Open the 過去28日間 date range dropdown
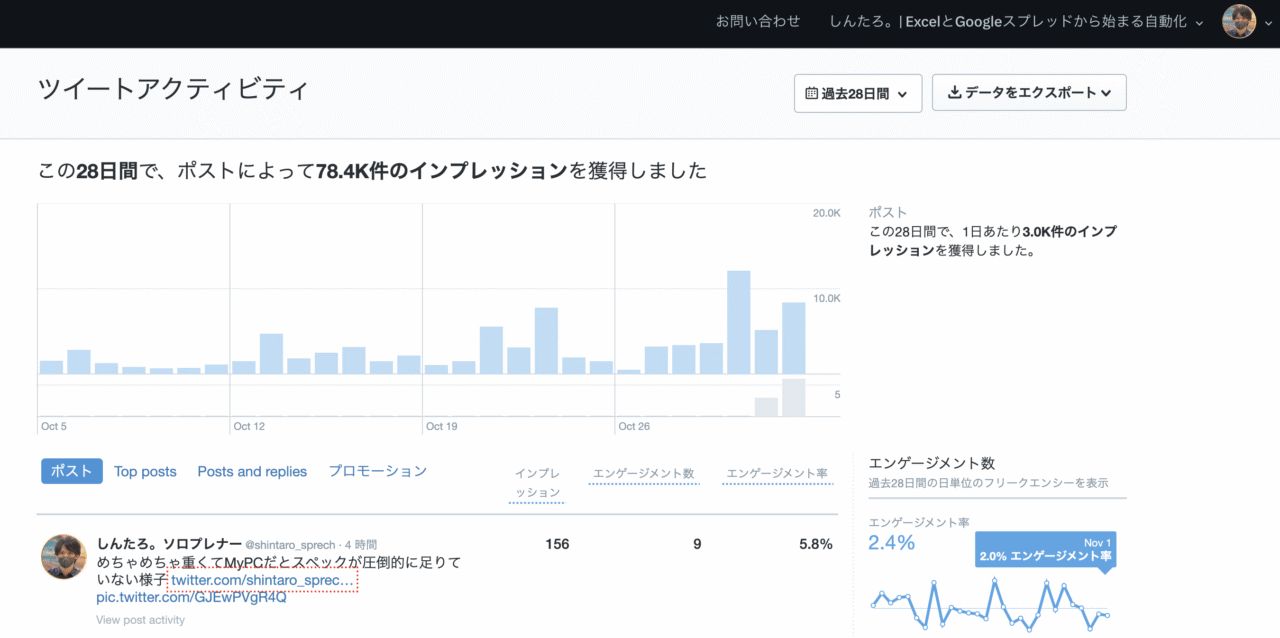1280x638 pixels. coord(857,94)
